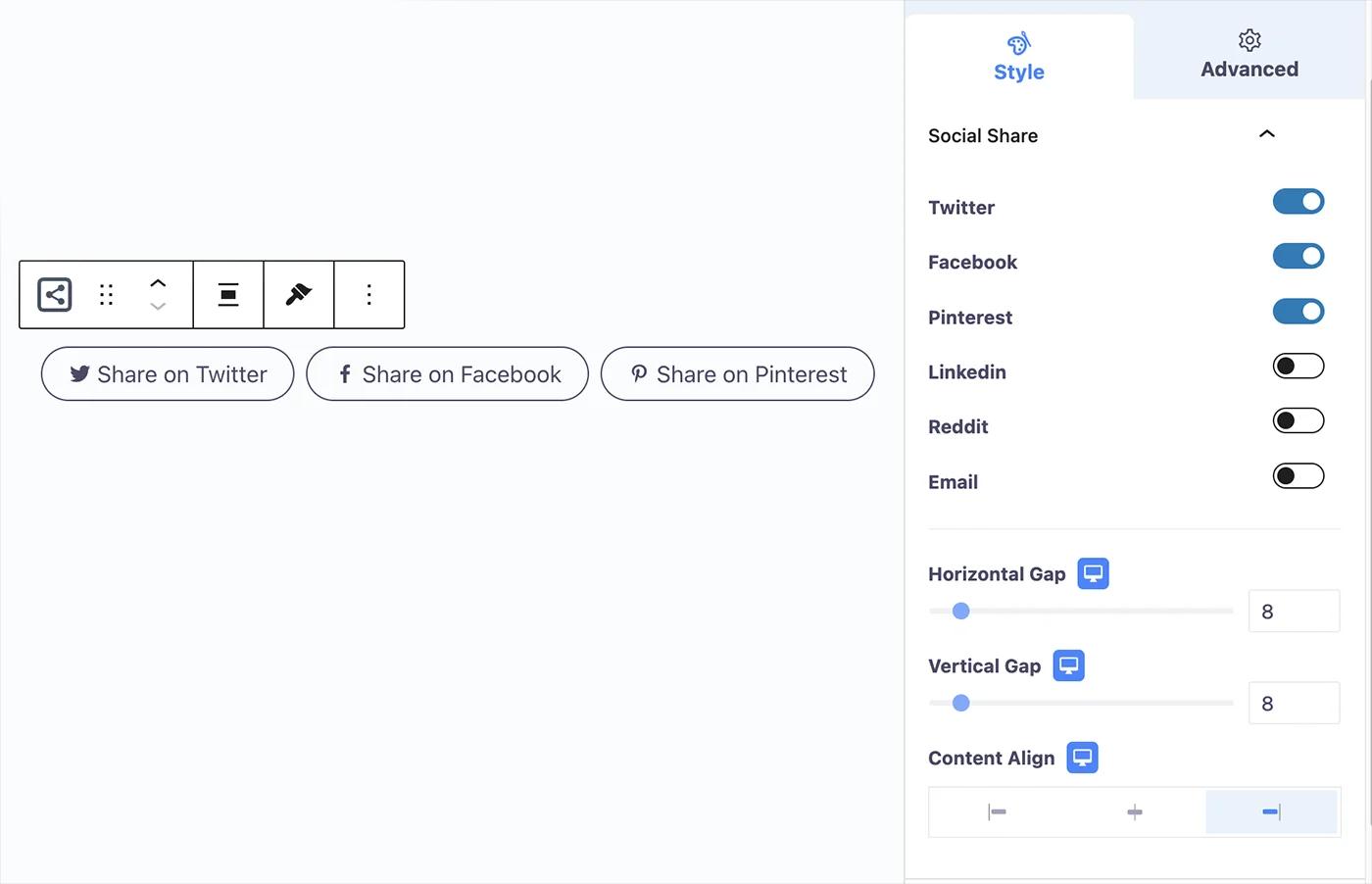1372x884 pixels.
Task: Click the drag handle in the toolbar
Action: pos(106,294)
